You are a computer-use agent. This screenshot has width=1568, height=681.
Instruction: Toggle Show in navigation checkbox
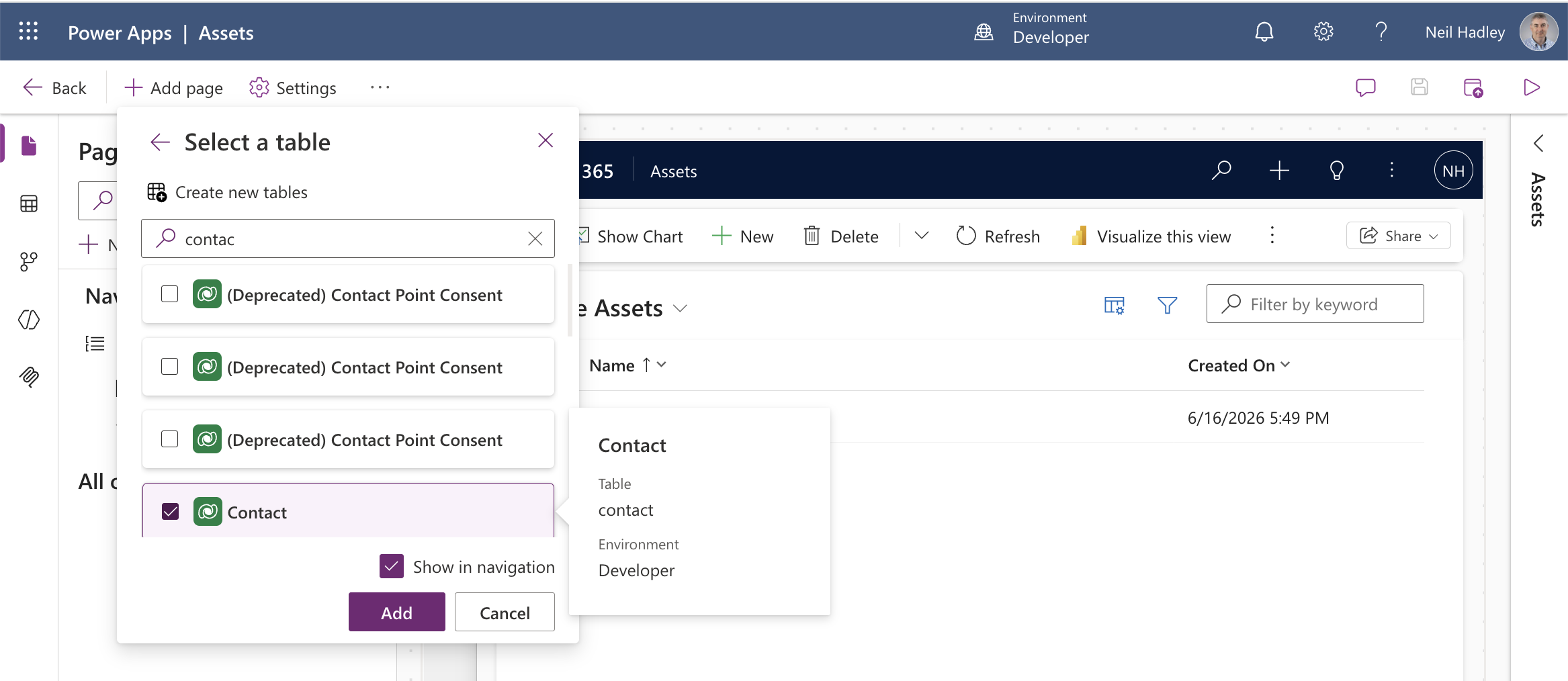pos(392,566)
